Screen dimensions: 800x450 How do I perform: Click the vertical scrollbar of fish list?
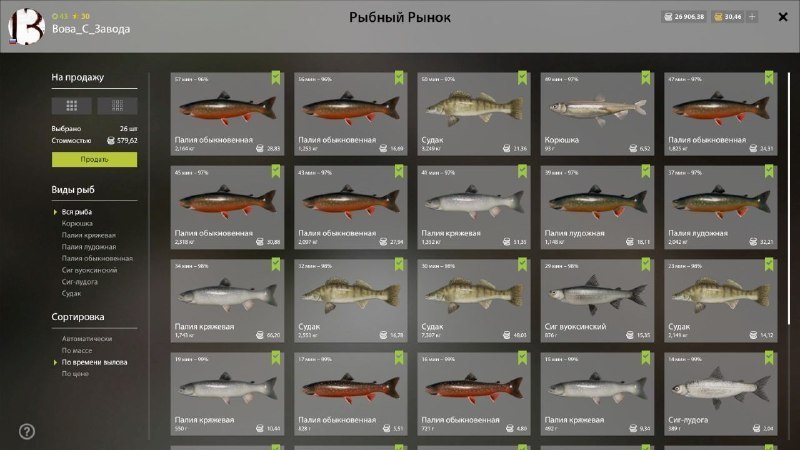click(789, 198)
